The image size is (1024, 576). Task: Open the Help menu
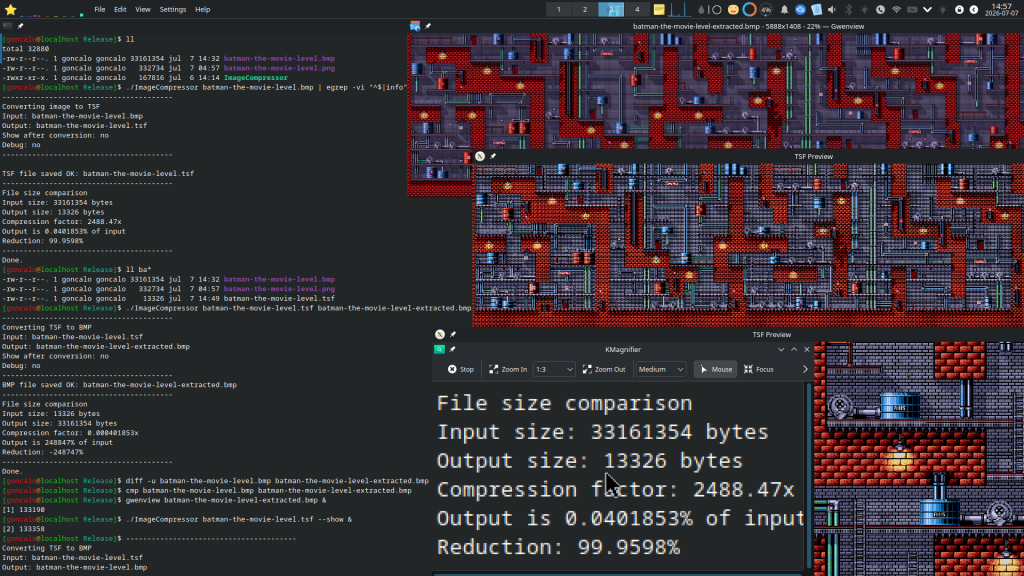point(202,10)
